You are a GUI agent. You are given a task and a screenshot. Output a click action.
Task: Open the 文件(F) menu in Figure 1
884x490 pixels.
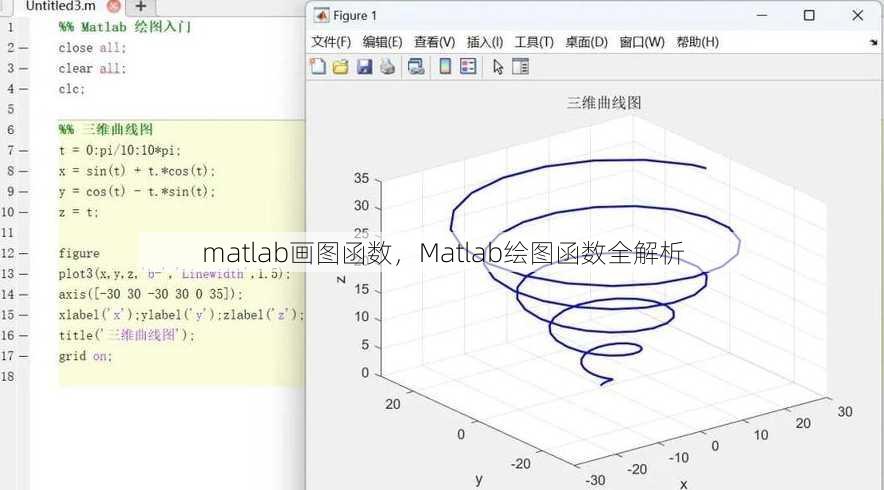click(331, 42)
